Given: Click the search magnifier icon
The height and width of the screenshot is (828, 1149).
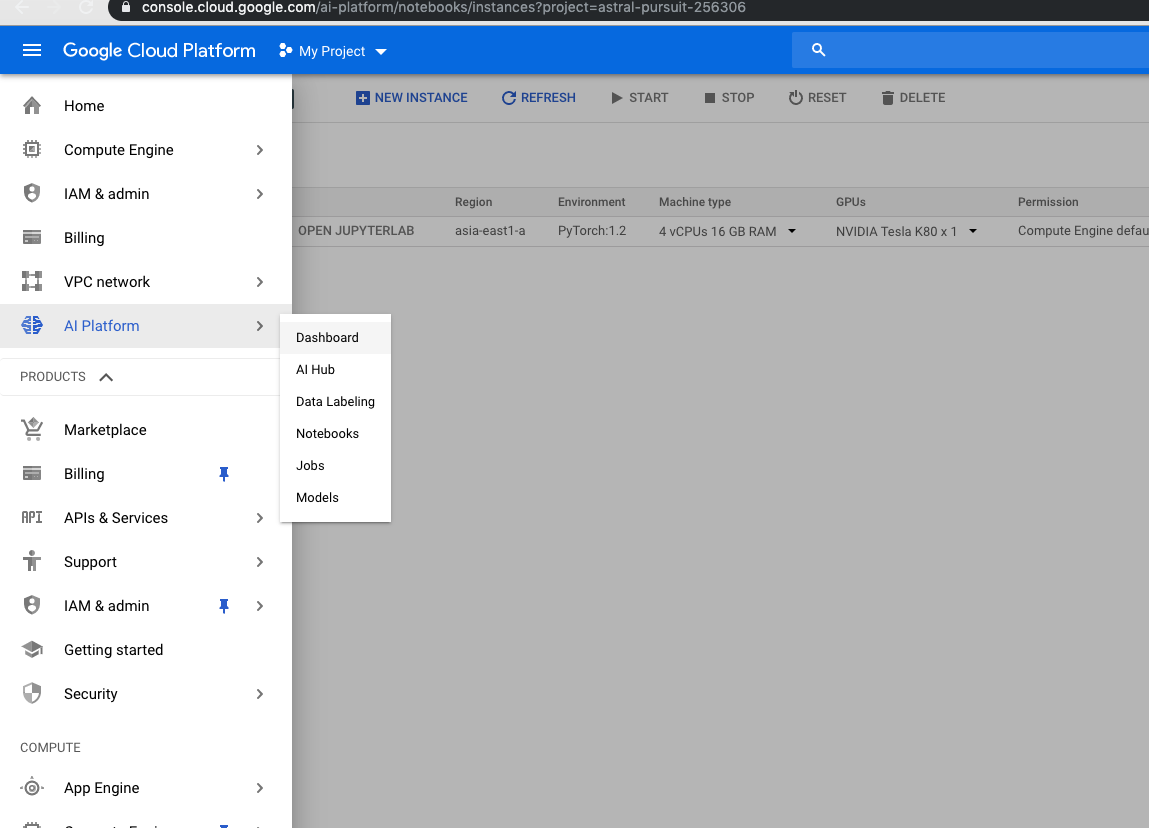Looking at the screenshot, I should [x=819, y=50].
